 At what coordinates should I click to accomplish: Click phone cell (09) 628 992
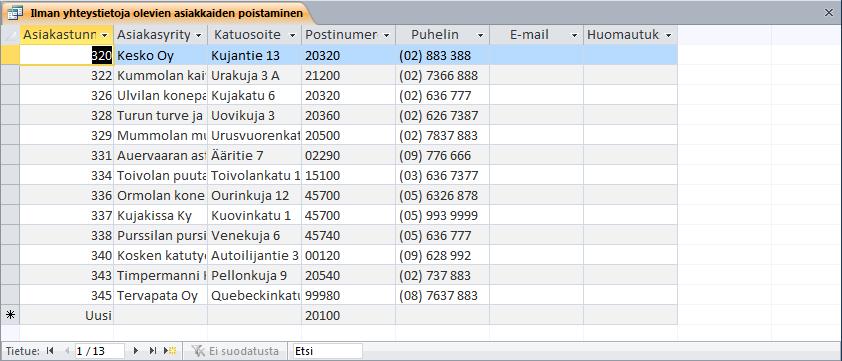442,255
